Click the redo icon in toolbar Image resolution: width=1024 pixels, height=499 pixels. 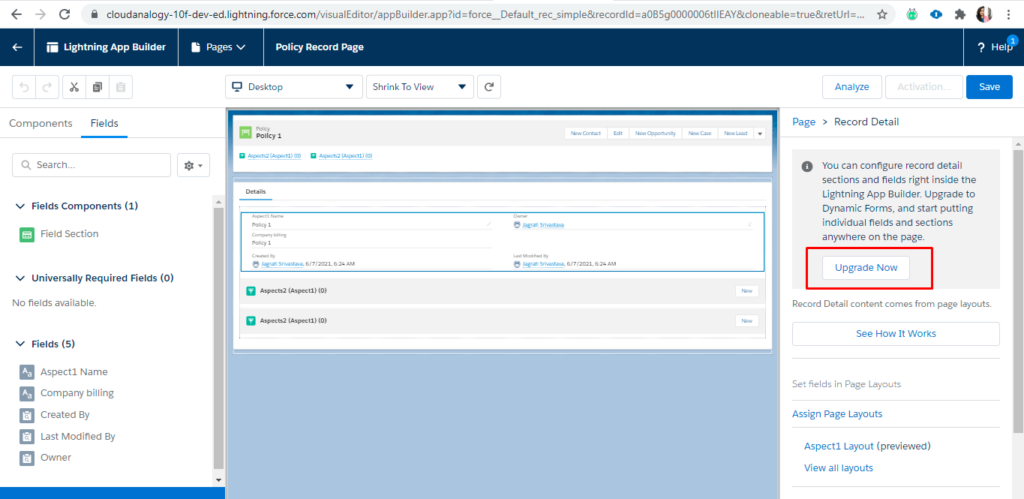point(46,87)
